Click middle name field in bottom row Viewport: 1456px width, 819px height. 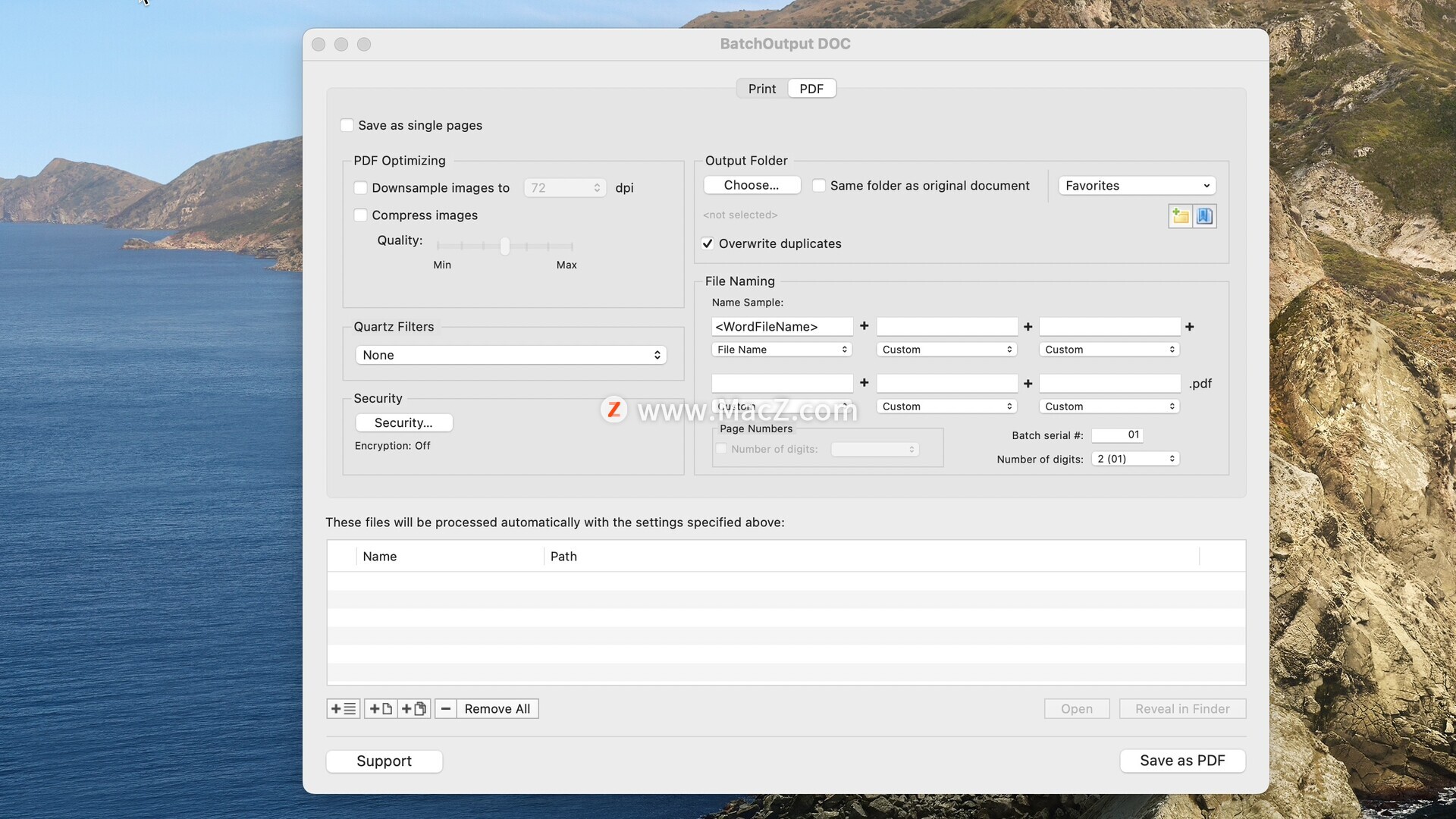[947, 384]
